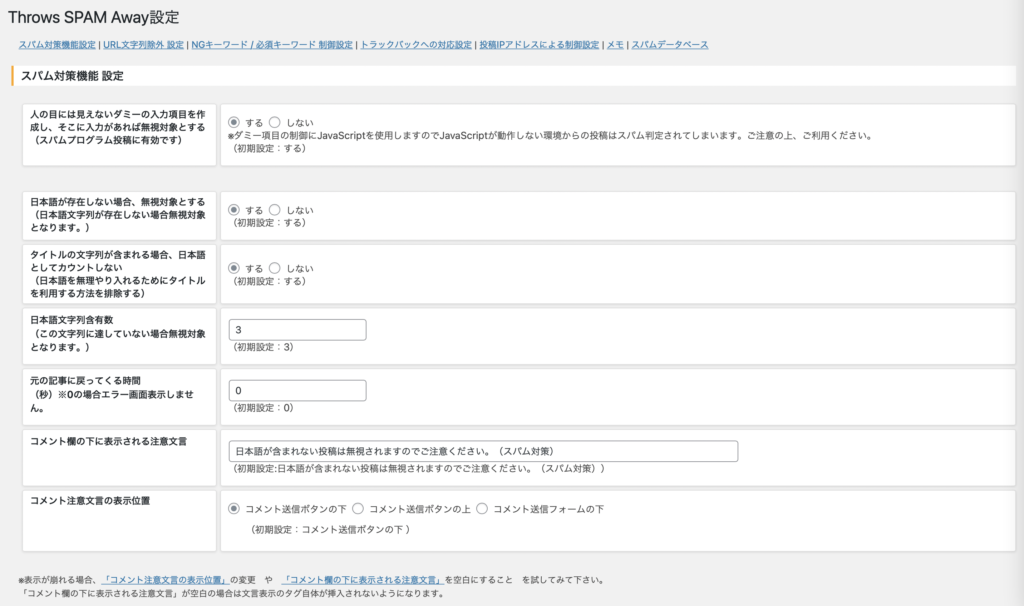
Task: Click the 元の記事に戻ってくる時間 label
Action: pos(112,394)
